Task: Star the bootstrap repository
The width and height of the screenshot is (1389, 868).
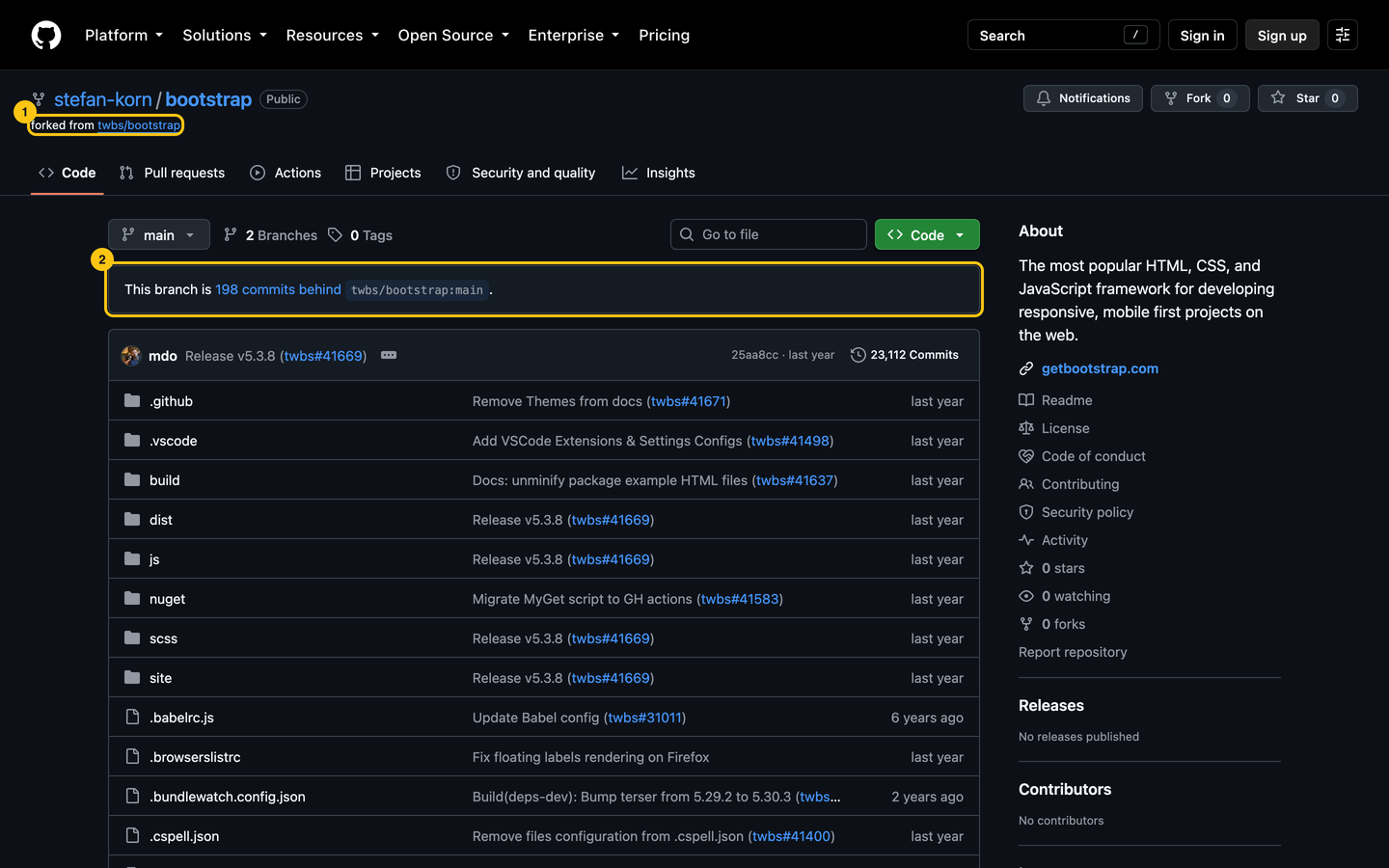Action: click(x=1308, y=98)
